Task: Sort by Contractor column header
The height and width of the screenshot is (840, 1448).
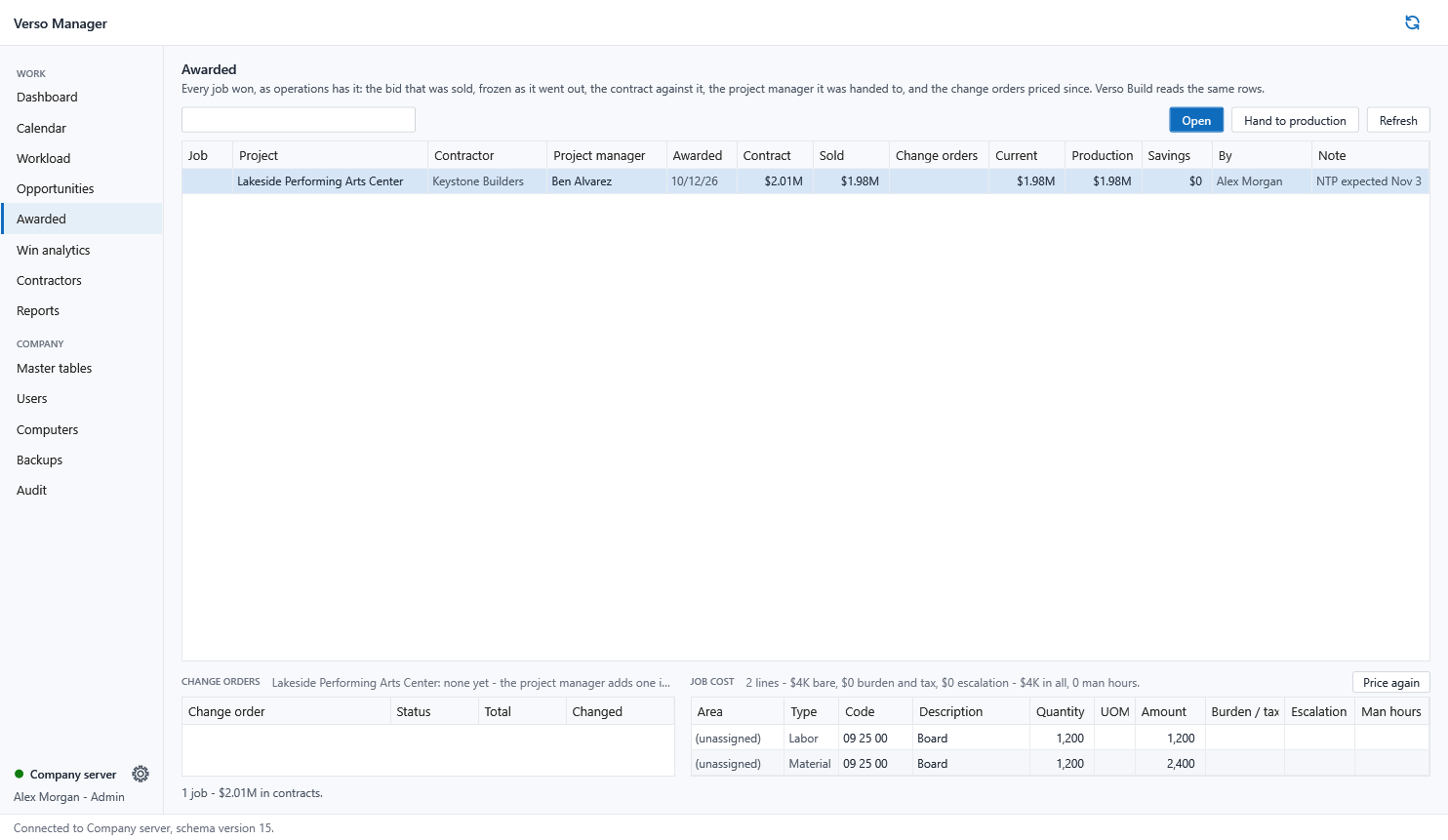Action: coord(487,155)
